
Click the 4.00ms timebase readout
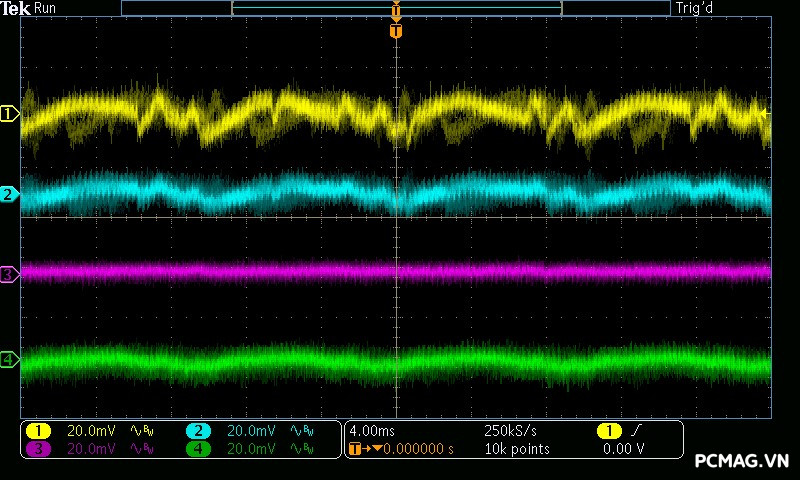(374, 431)
